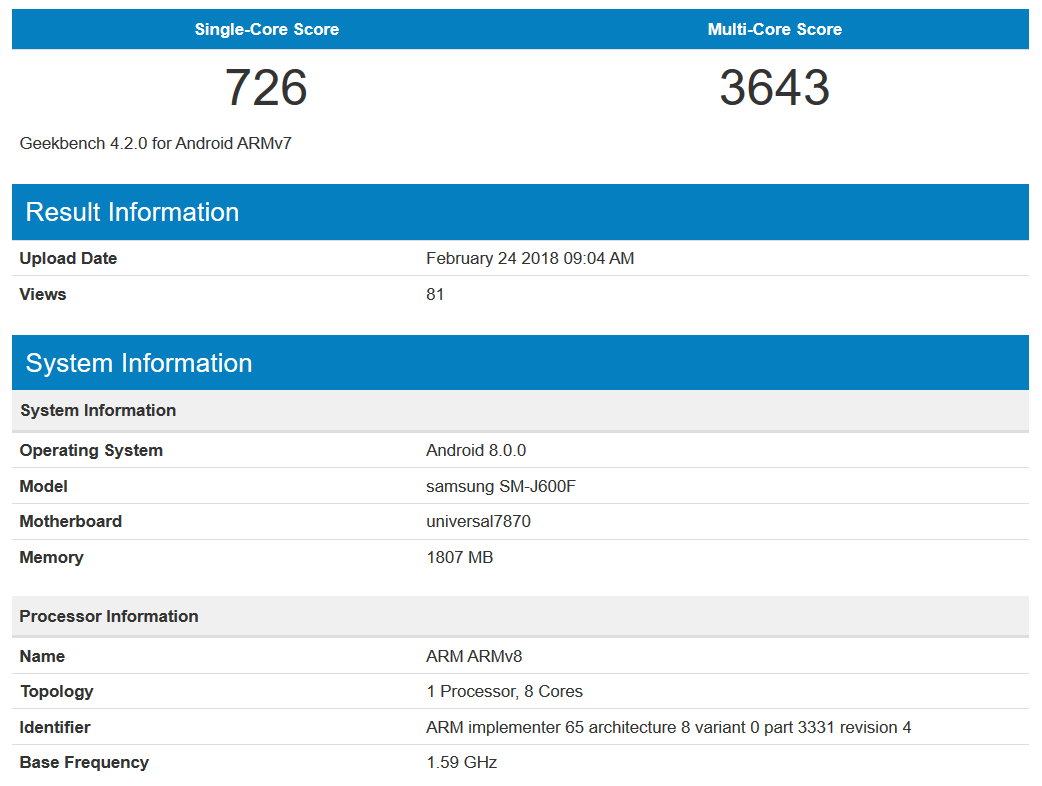Click the 1 Processor, 8 Cores topology value
This screenshot has width=1042, height=786.
coord(504,691)
